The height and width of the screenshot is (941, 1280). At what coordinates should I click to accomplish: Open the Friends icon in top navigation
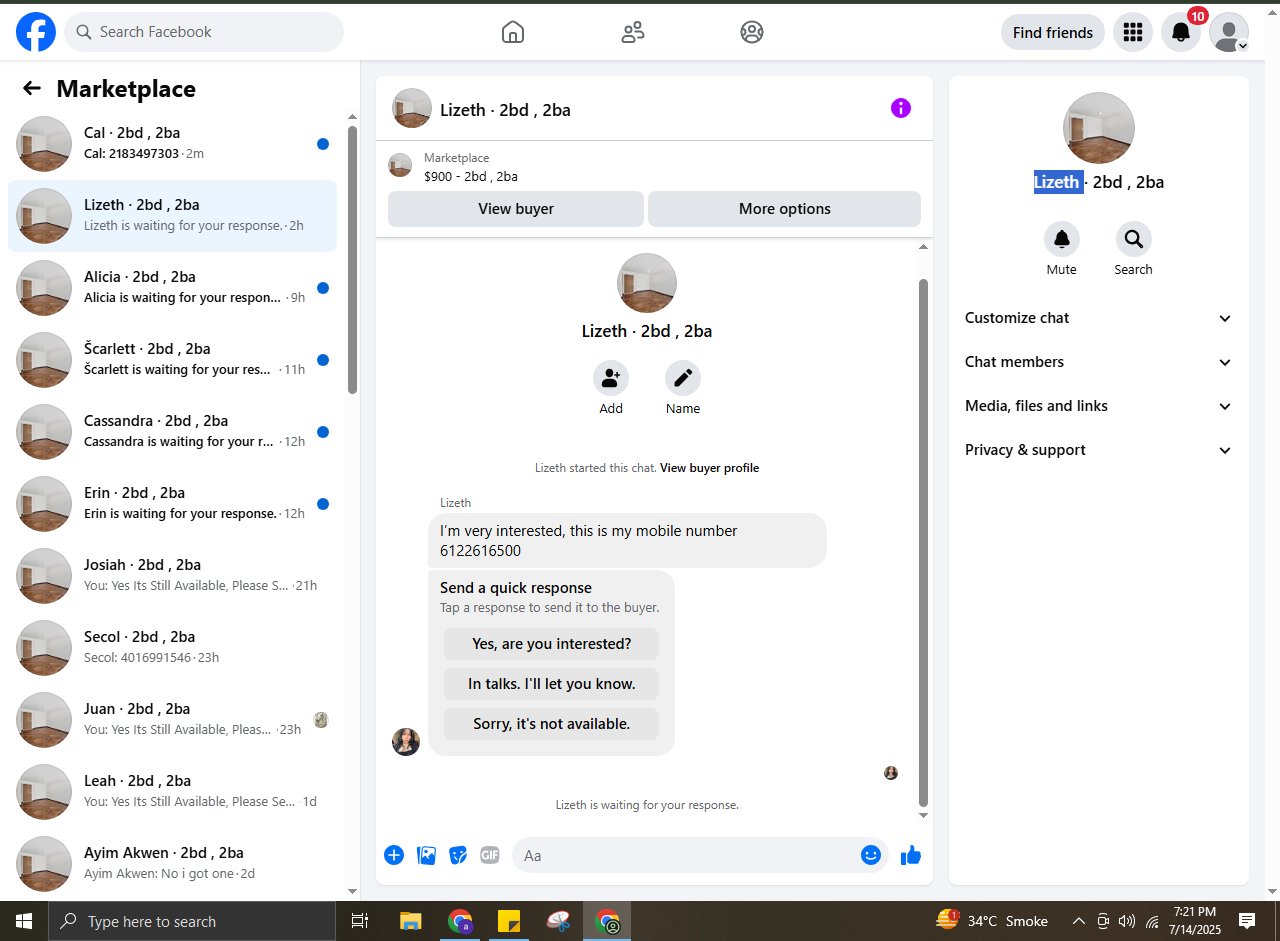pos(632,32)
